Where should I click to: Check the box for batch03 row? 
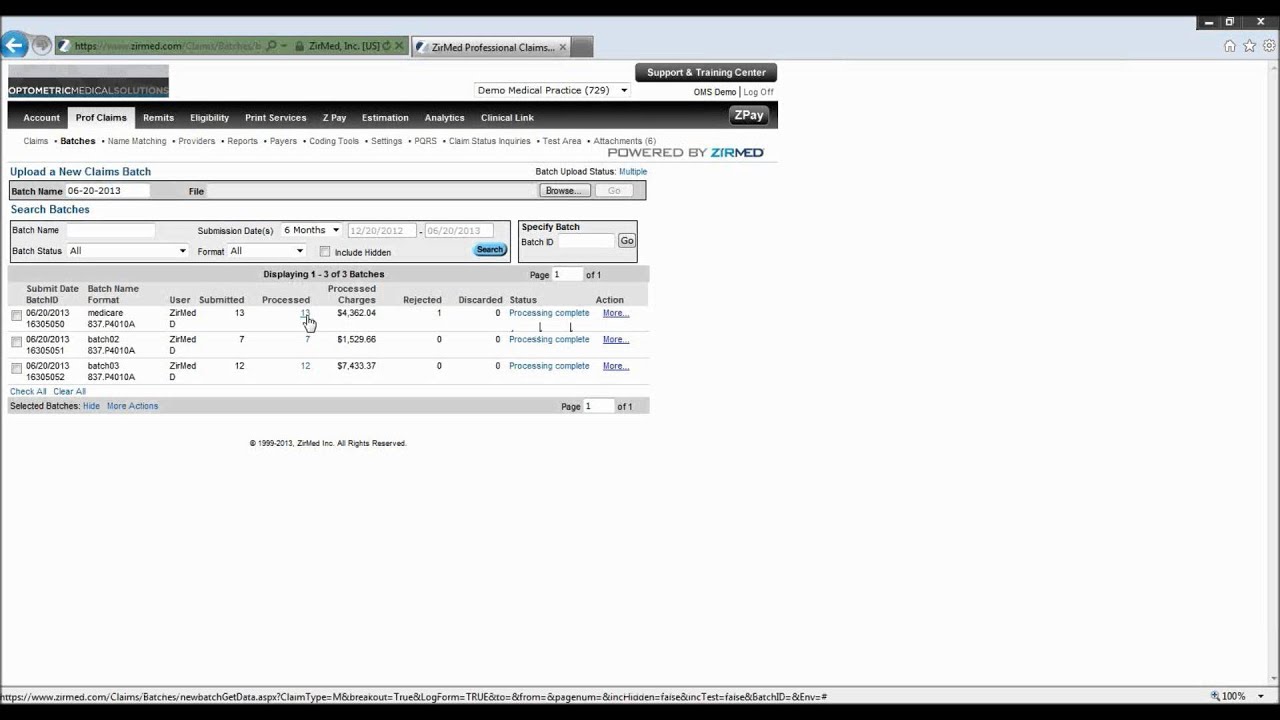16,368
